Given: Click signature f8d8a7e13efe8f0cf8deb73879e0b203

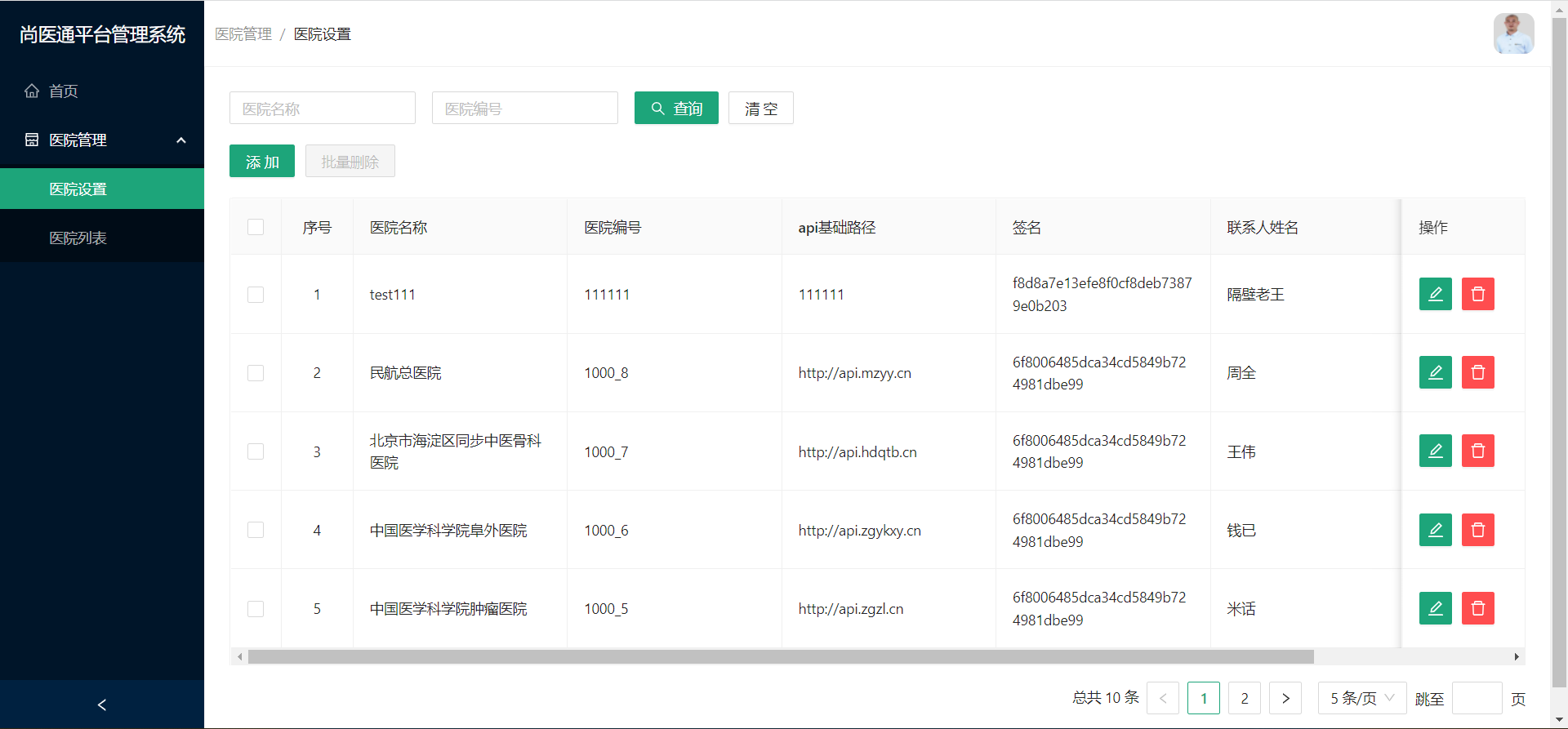Looking at the screenshot, I should 1102,295.
